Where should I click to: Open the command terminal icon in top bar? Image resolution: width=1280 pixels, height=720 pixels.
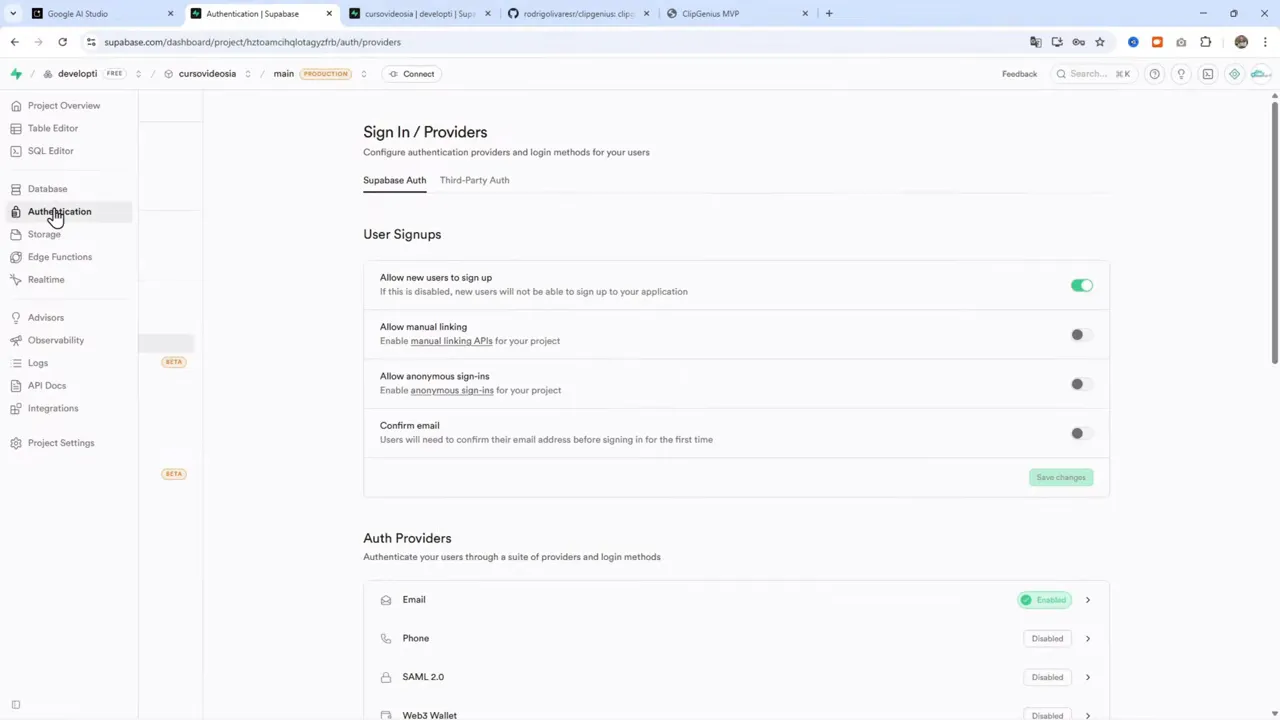click(1207, 73)
